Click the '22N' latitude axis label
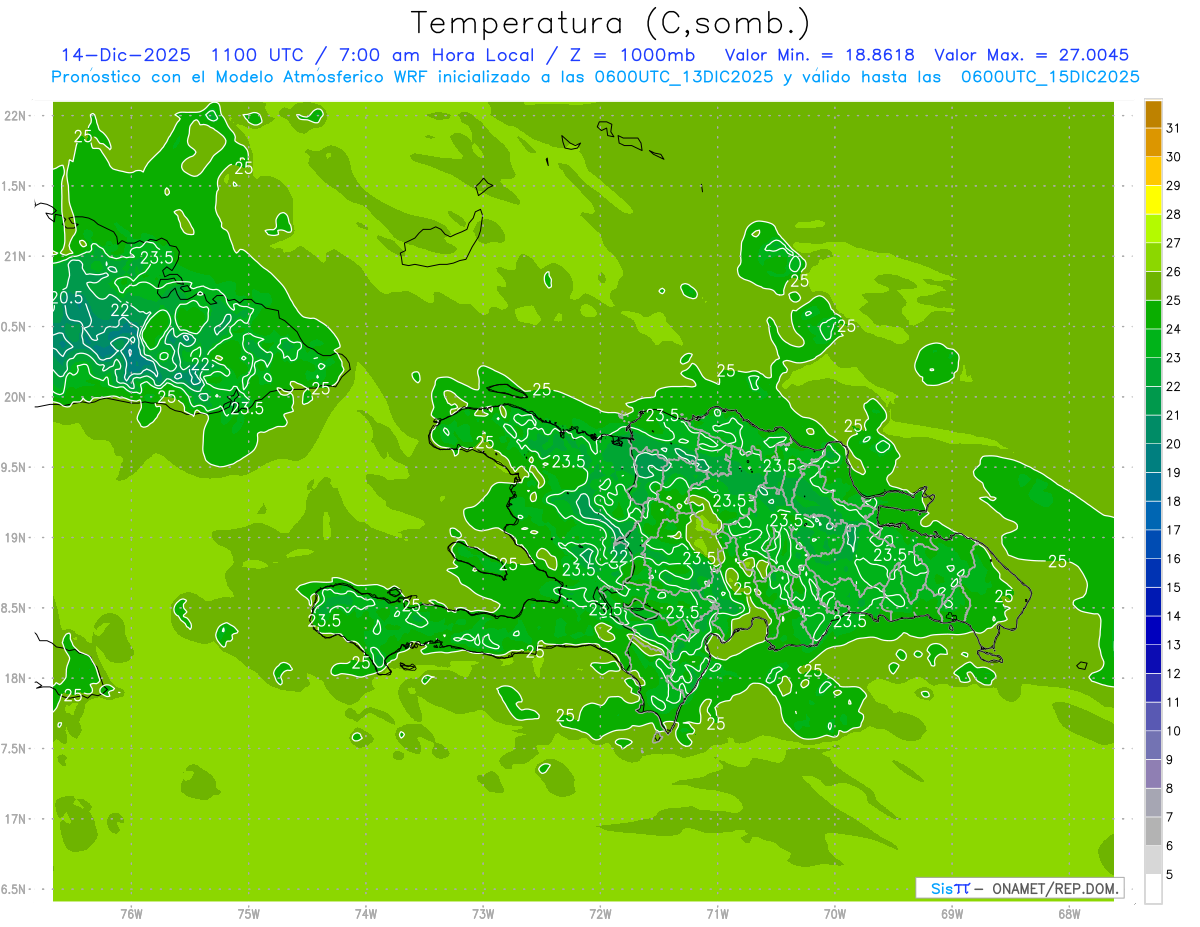The image size is (1200, 927). (16, 116)
